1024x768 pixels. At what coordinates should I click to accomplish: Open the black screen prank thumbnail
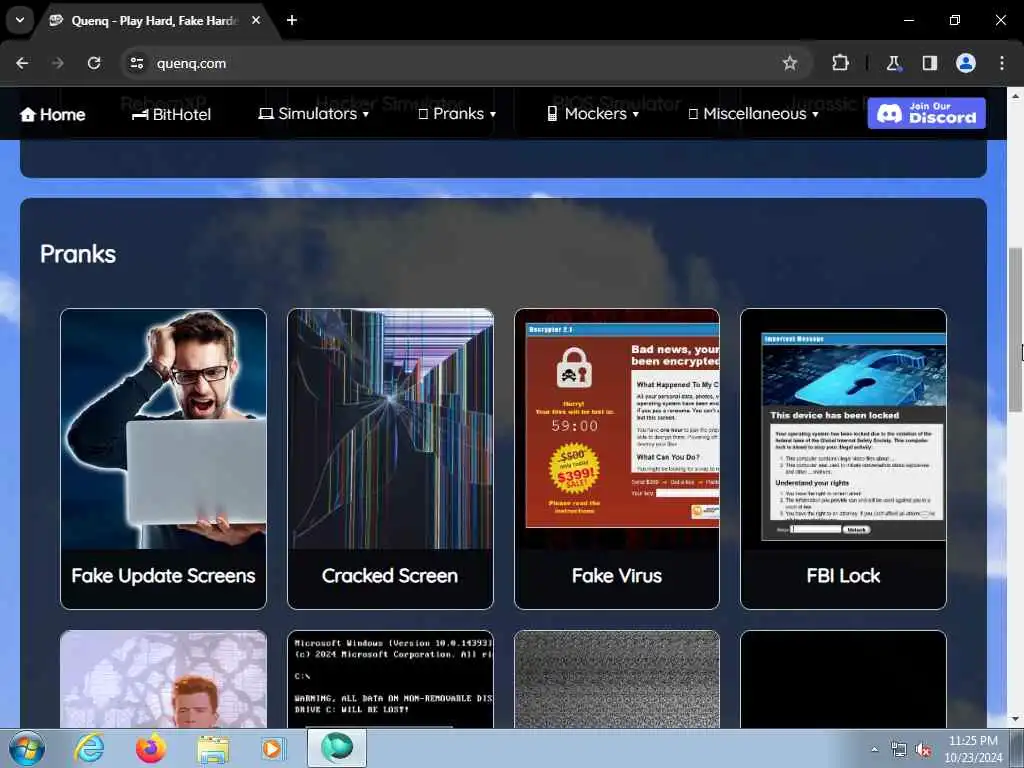[x=843, y=679]
